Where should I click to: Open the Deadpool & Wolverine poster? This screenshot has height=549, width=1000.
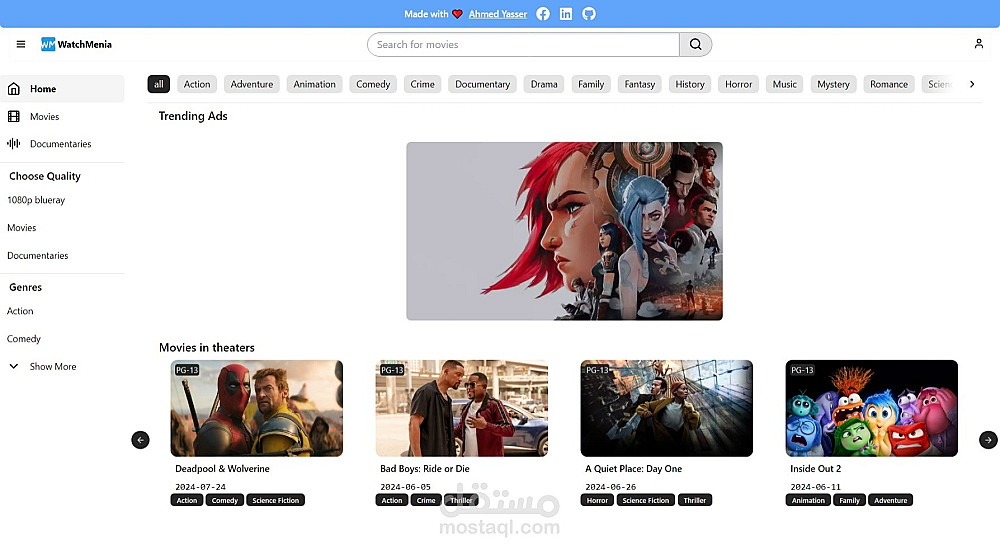(257, 408)
